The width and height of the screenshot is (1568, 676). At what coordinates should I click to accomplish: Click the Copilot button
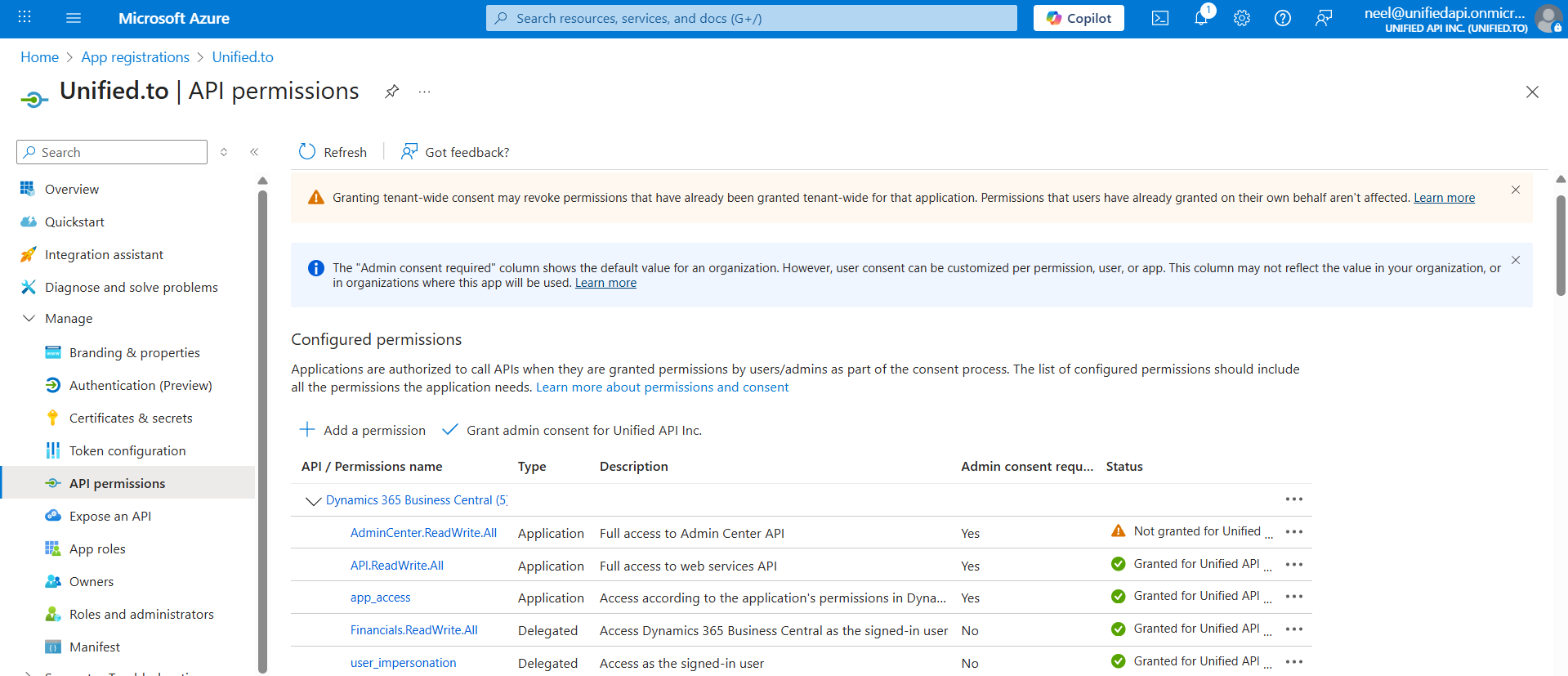[x=1078, y=18]
